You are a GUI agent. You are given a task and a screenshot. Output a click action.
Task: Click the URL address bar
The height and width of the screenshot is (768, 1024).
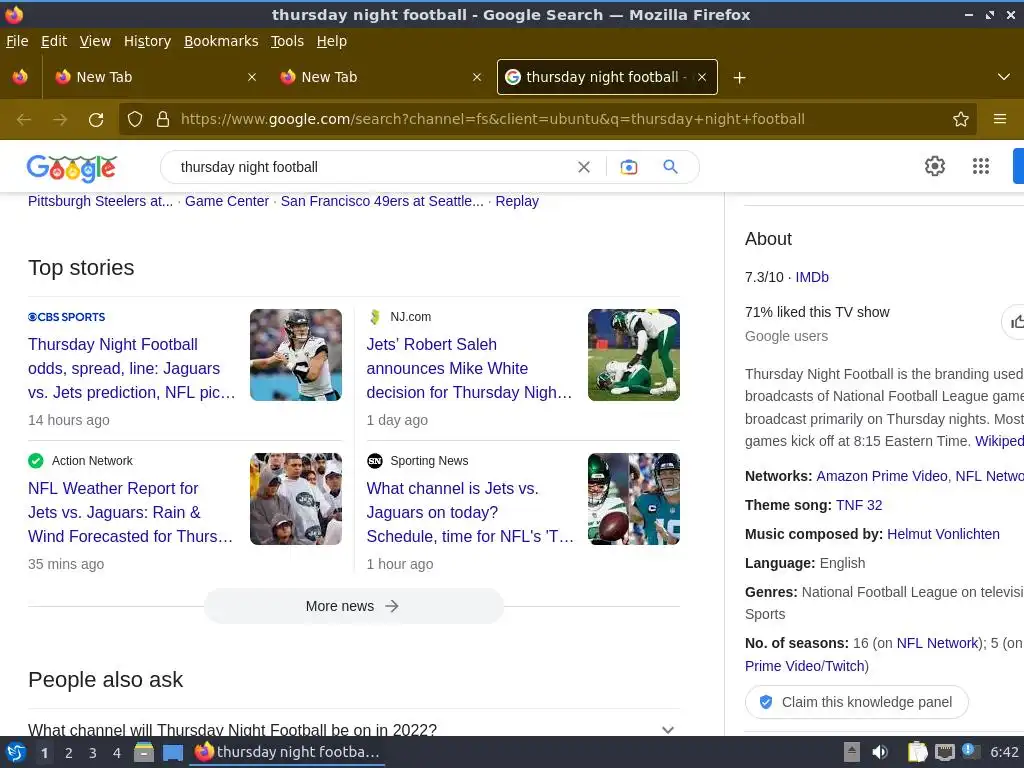(549, 119)
